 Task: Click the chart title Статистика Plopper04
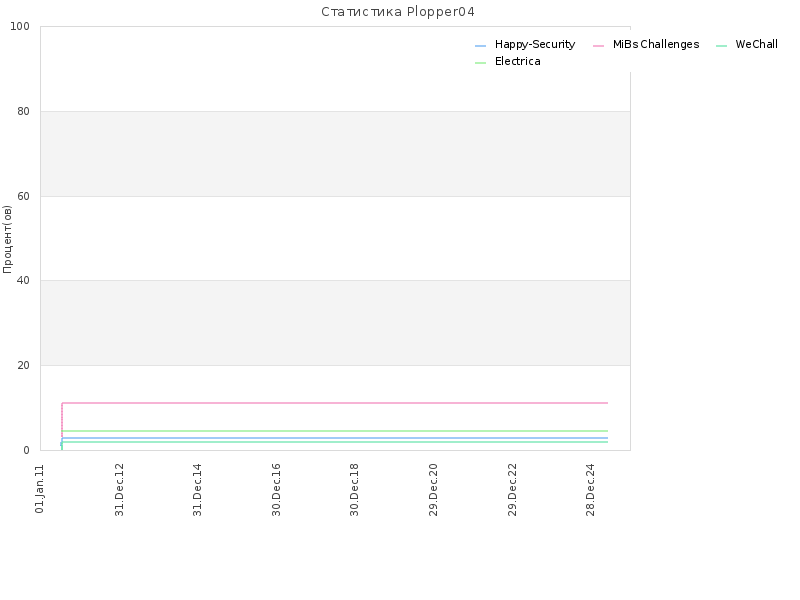[398, 12]
